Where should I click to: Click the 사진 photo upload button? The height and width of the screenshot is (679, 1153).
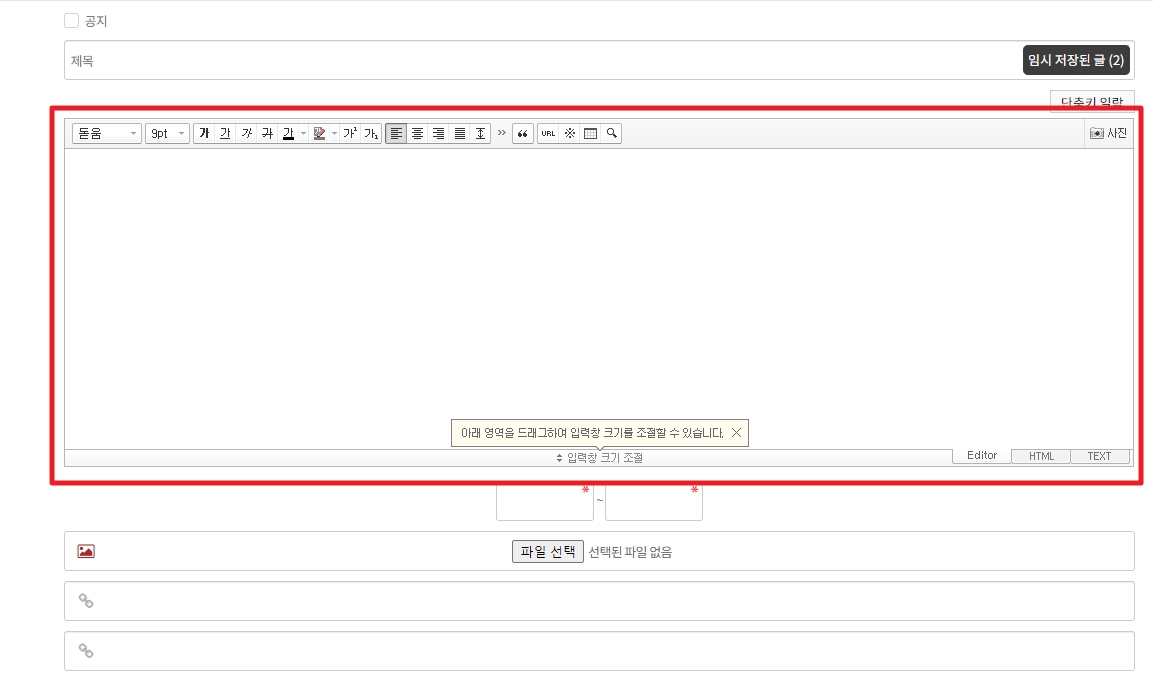[1109, 134]
